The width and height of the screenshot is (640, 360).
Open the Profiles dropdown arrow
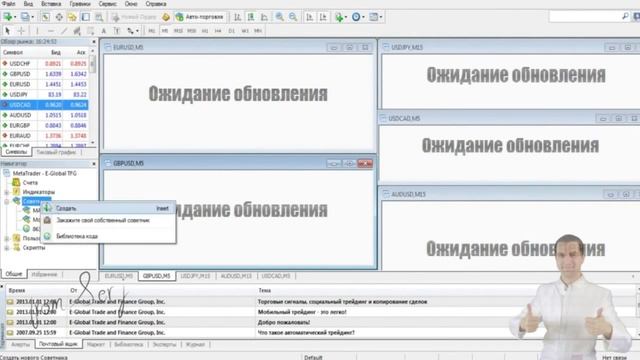tap(33, 17)
